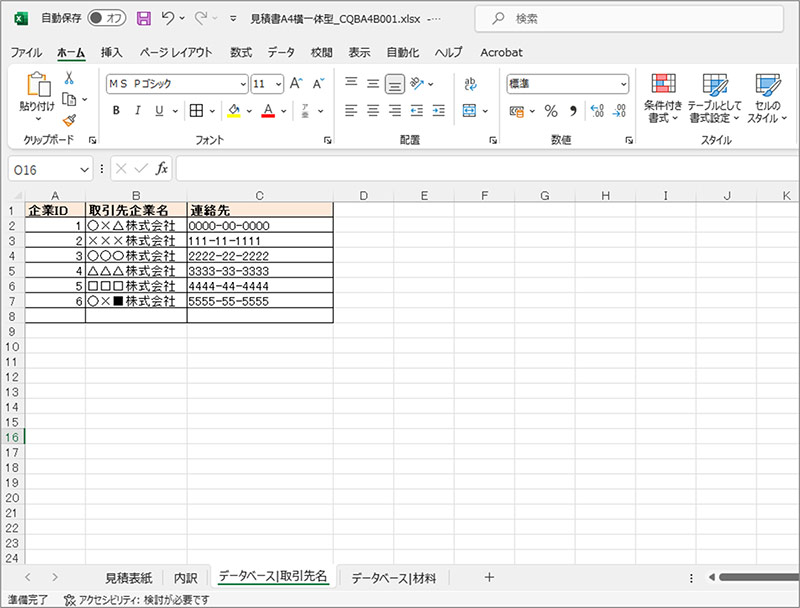Open Conditional Formatting icon menu
The width and height of the screenshot is (800, 608).
tap(663, 98)
